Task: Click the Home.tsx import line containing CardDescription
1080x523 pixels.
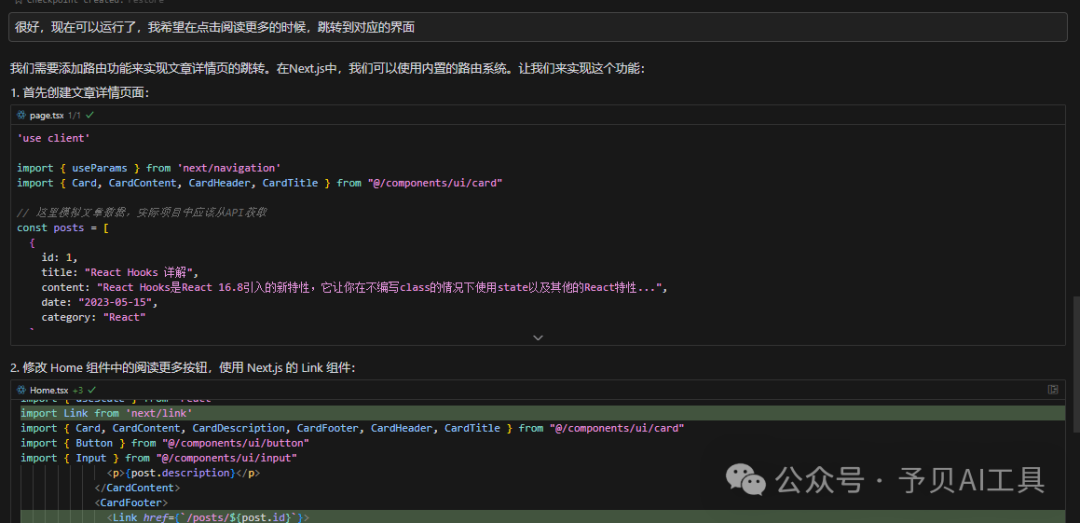Action: (352, 429)
